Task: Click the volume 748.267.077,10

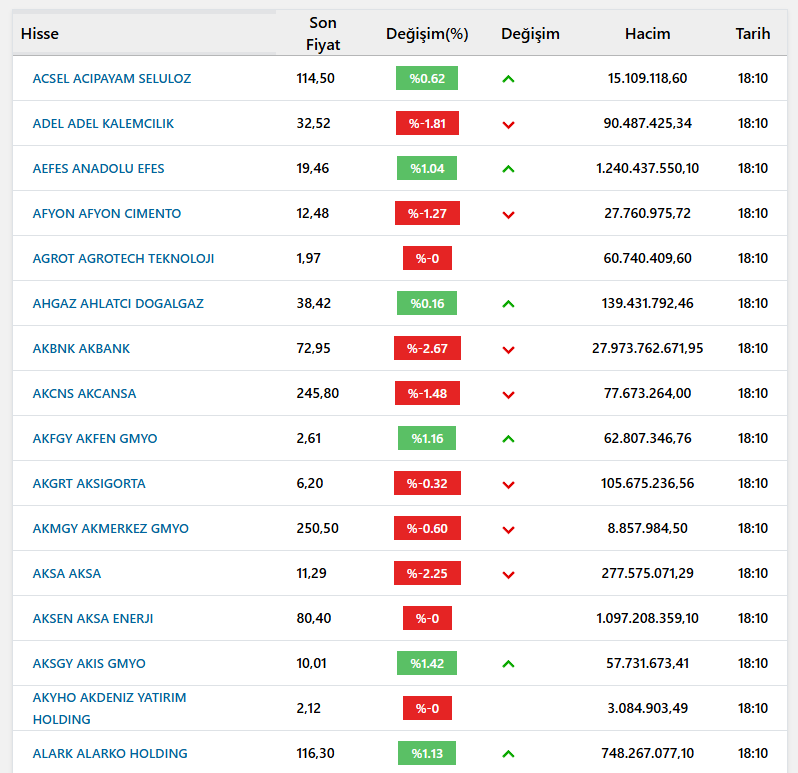Action: [x=647, y=753]
